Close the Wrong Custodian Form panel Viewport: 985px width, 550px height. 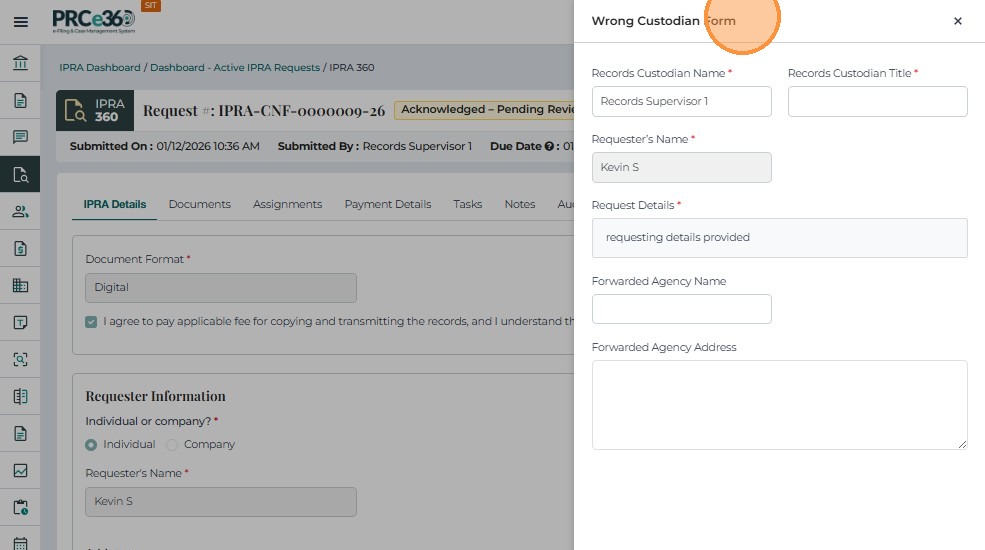pyautogui.click(x=957, y=21)
